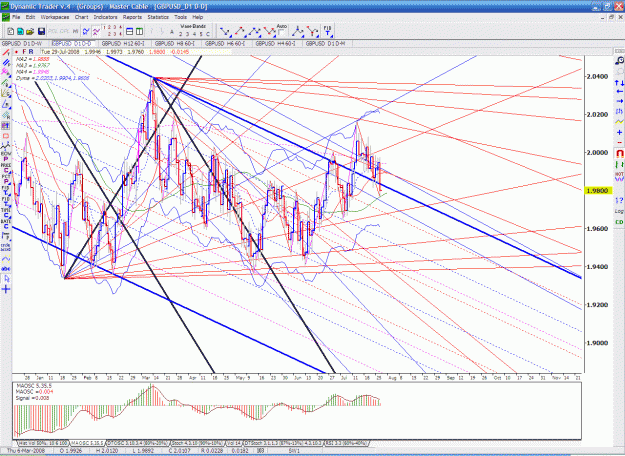
Task: Switch to the Hist Vol indicator tab
Action: click(x=43, y=443)
